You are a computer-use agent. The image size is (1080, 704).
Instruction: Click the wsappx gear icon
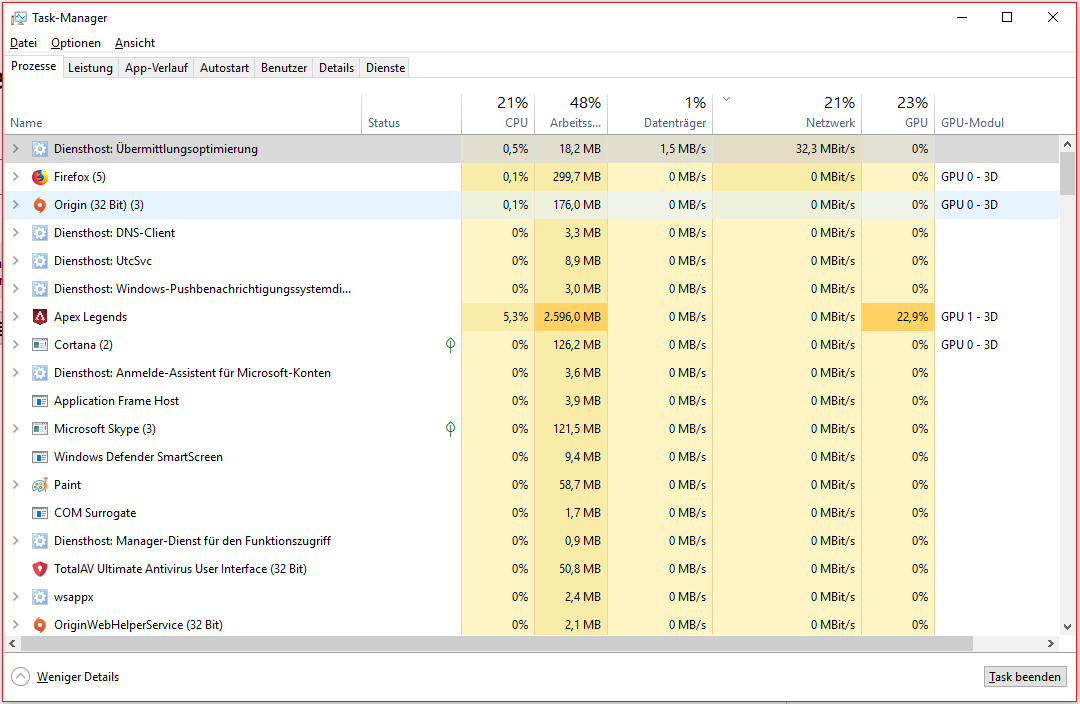tap(40, 597)
